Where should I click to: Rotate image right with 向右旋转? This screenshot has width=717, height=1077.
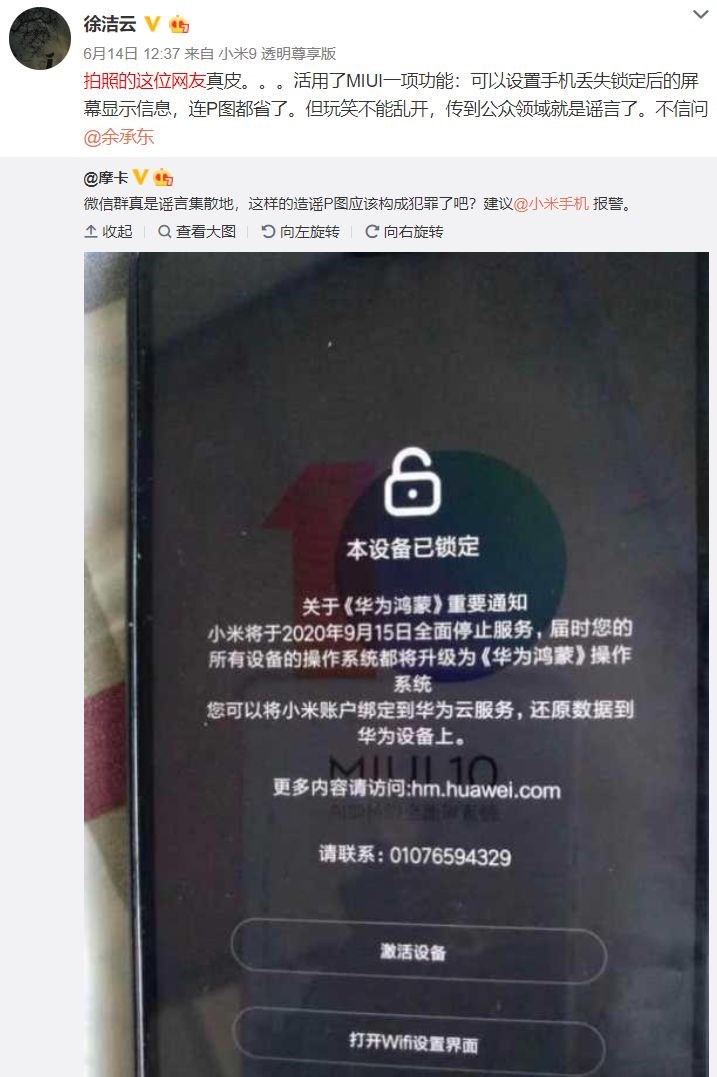(x=405, y=231)
